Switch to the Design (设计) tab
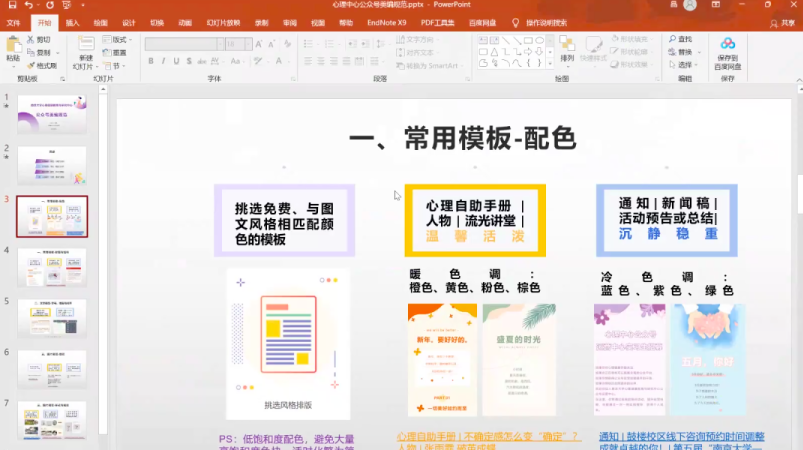Image resolution: width=803 pixels, height=450 pixels. coord(129,23)
